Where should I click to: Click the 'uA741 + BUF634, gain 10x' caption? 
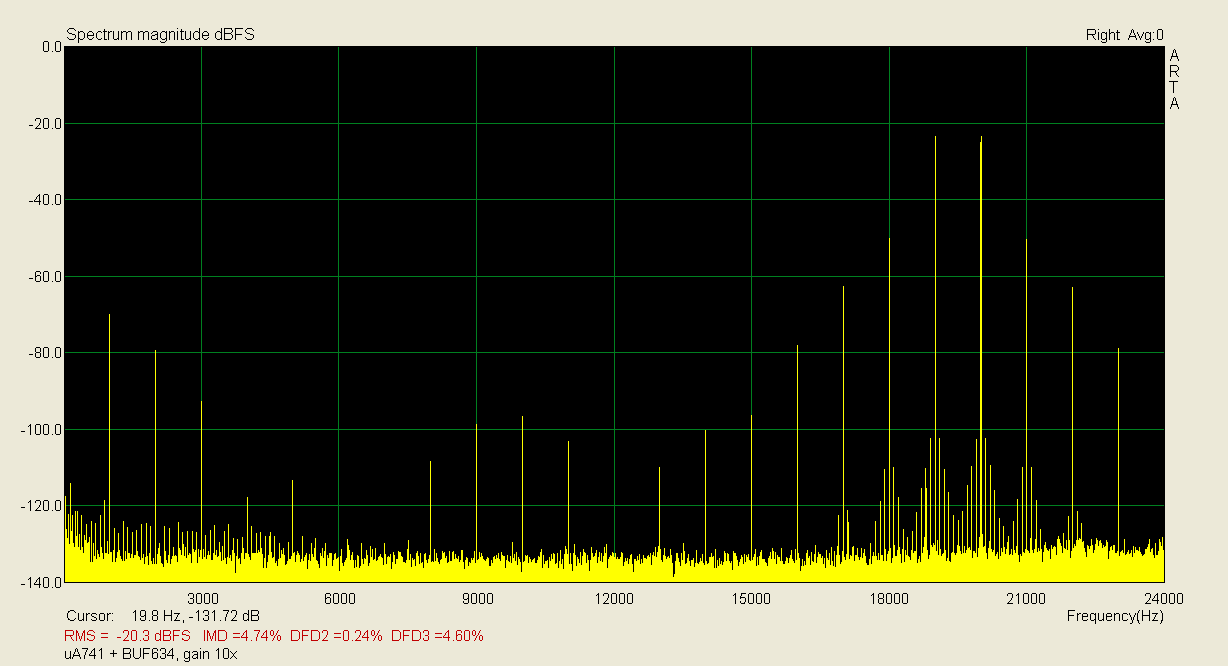click(151, 655)
